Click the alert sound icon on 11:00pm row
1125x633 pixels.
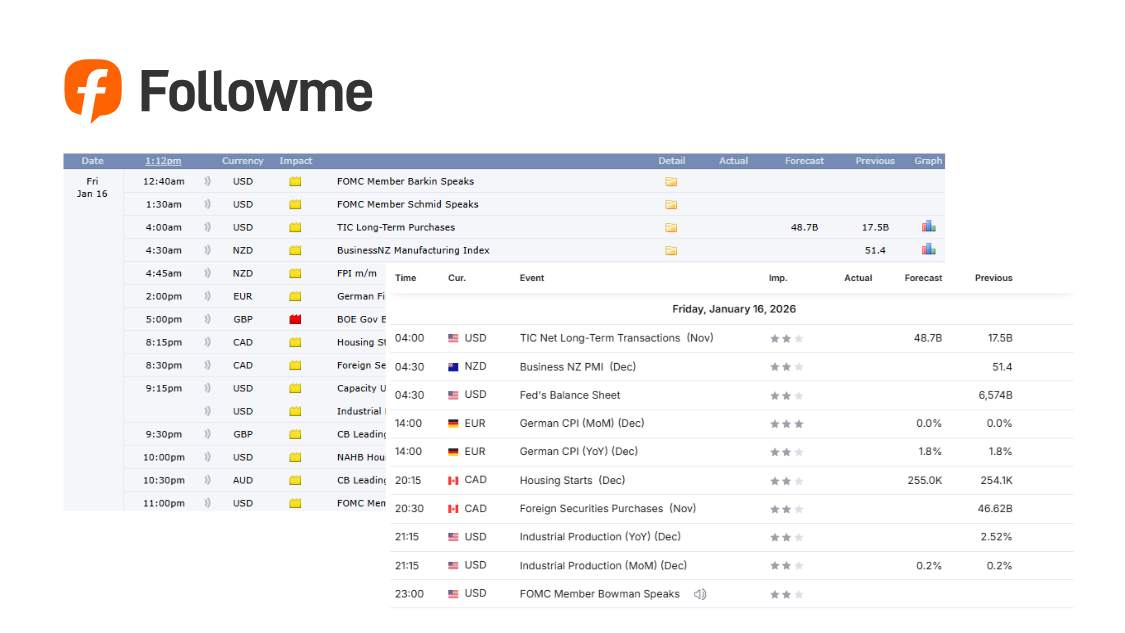[x=207, y=503]
